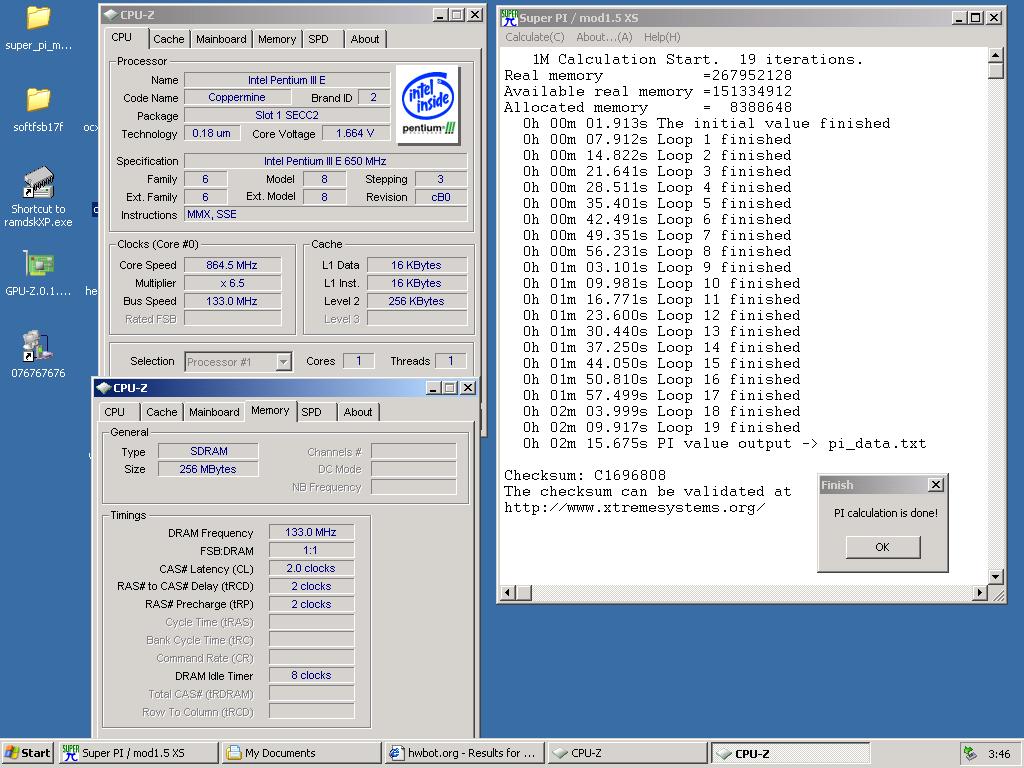
Task: Click the FSB:DRAM 1:1 field
Action: click(311, 550)
